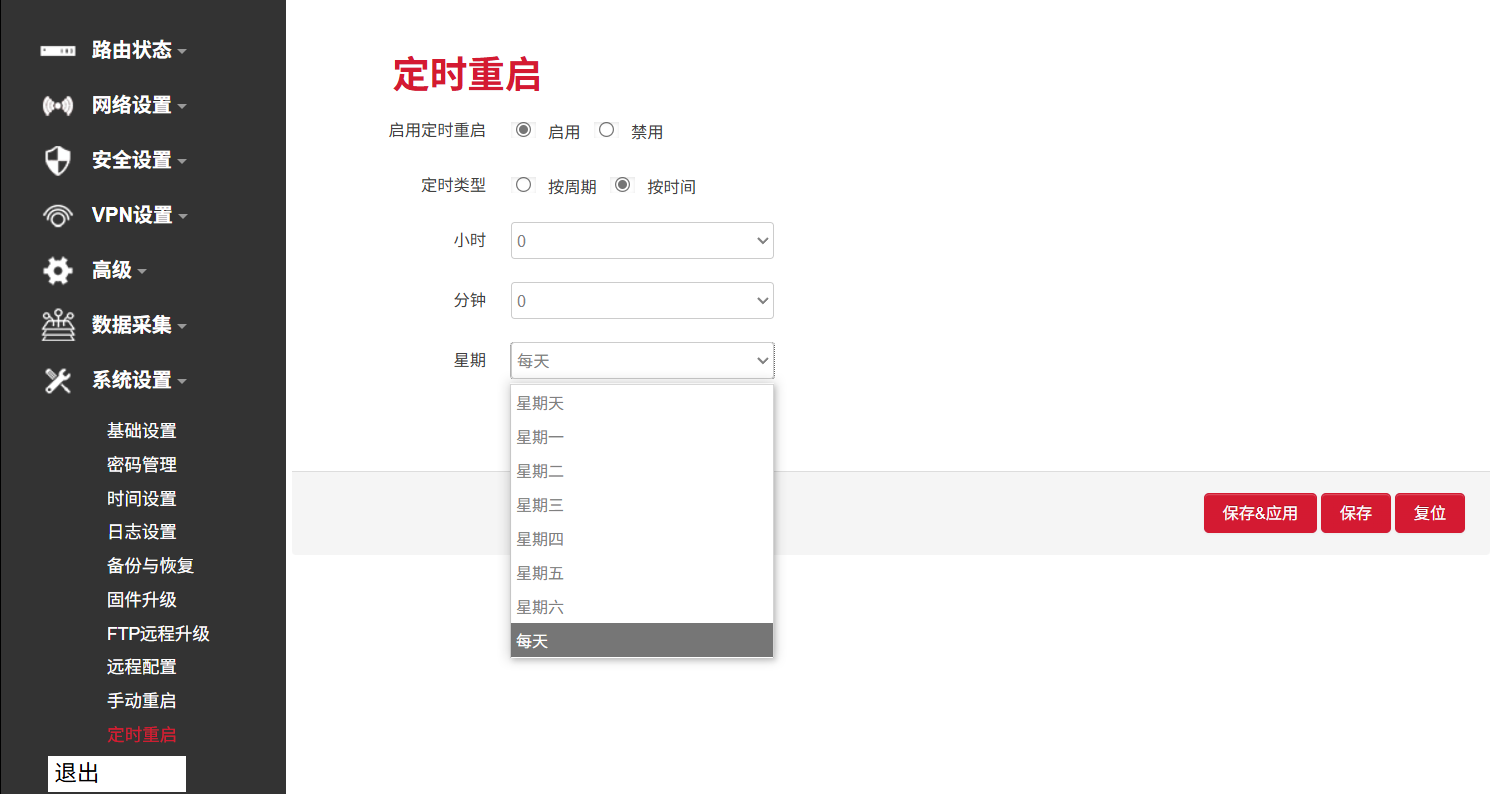Screen dimensions: 1491x794
Task: Select the signal icon for 网络设置
Action: click(55, 105)
